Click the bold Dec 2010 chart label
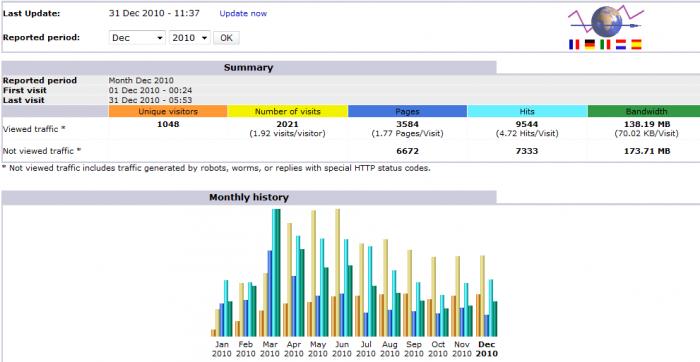 (x=487, y=349)
